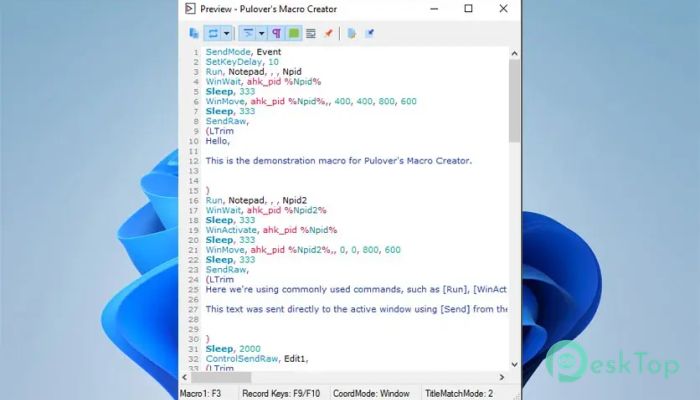Click line number 25 in the margin
The width and height of the screenshot is (700, 400).
coord(193,290)
